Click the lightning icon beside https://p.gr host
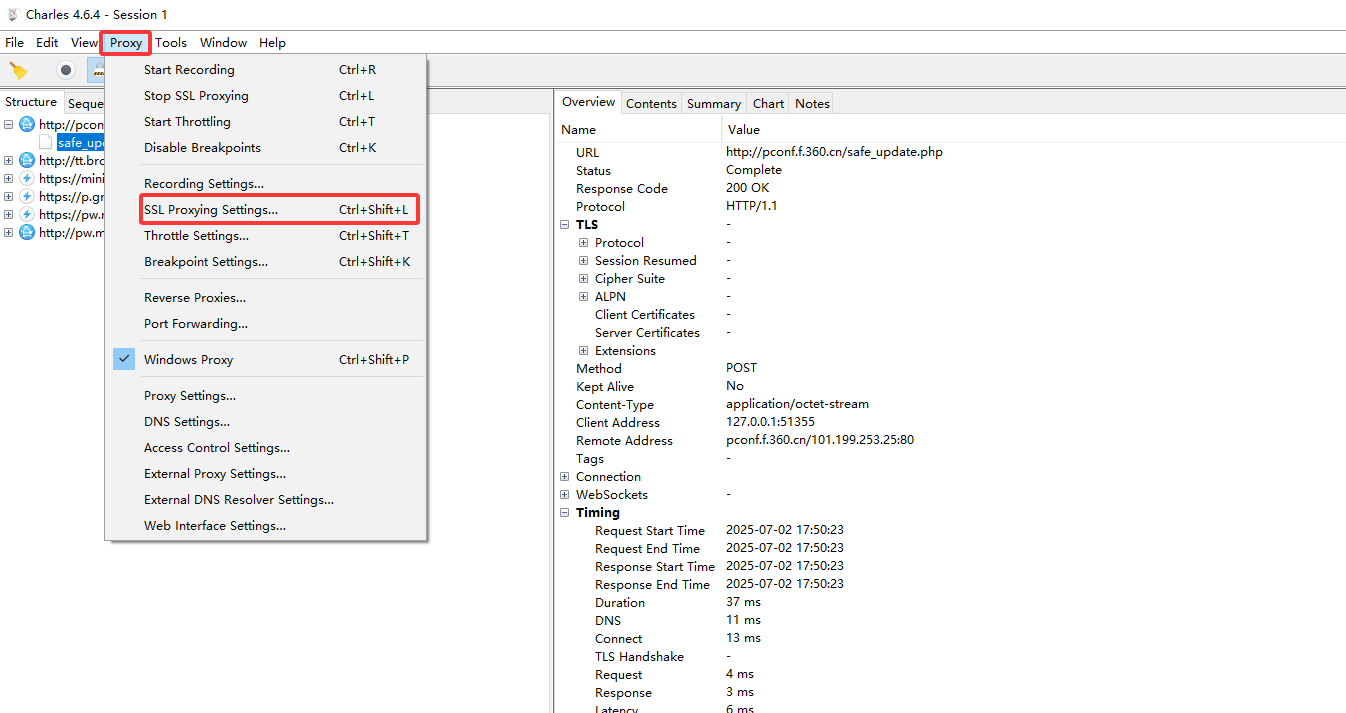 point(27,197)
